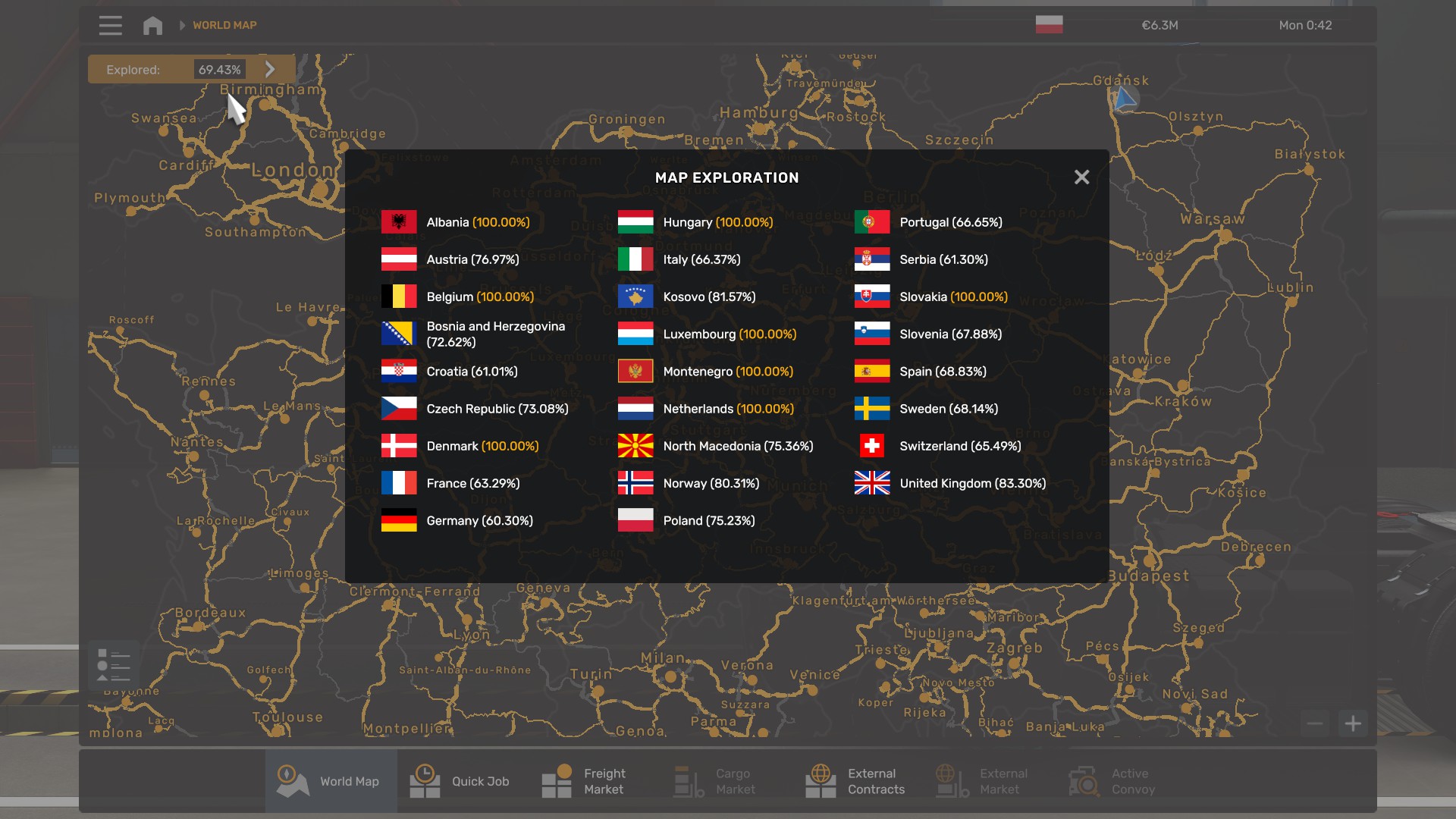Click the €6.3M money balance
The image size is (1456, 819).
(1159, 25)
